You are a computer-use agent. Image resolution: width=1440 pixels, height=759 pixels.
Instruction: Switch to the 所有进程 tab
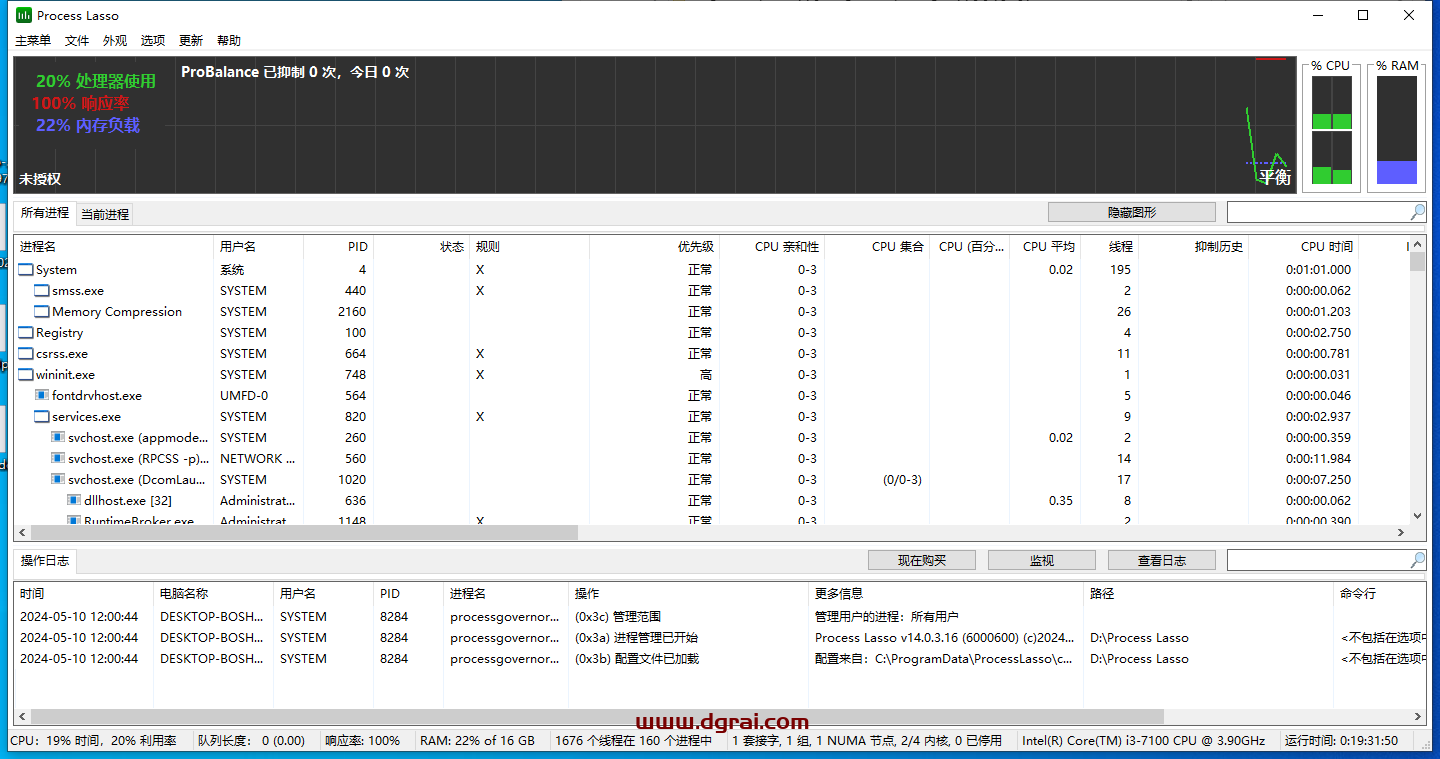(45, 213)
